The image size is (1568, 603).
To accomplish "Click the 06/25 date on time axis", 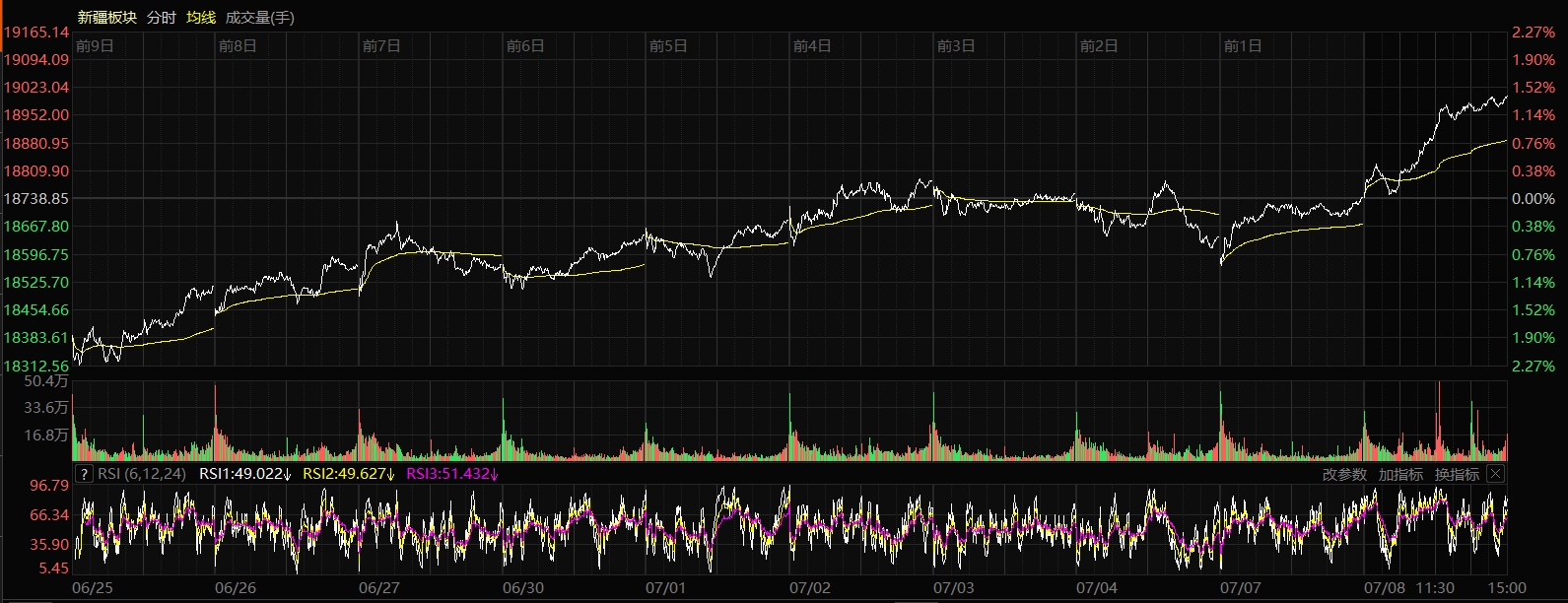I will click(x=93, y=588).
